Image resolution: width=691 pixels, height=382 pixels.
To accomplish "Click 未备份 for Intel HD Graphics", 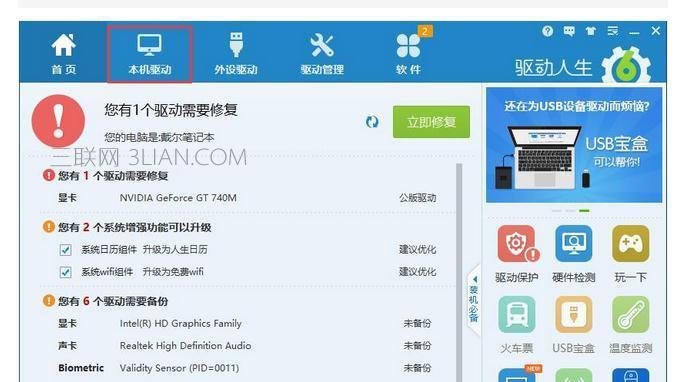I will coord(417,323).
